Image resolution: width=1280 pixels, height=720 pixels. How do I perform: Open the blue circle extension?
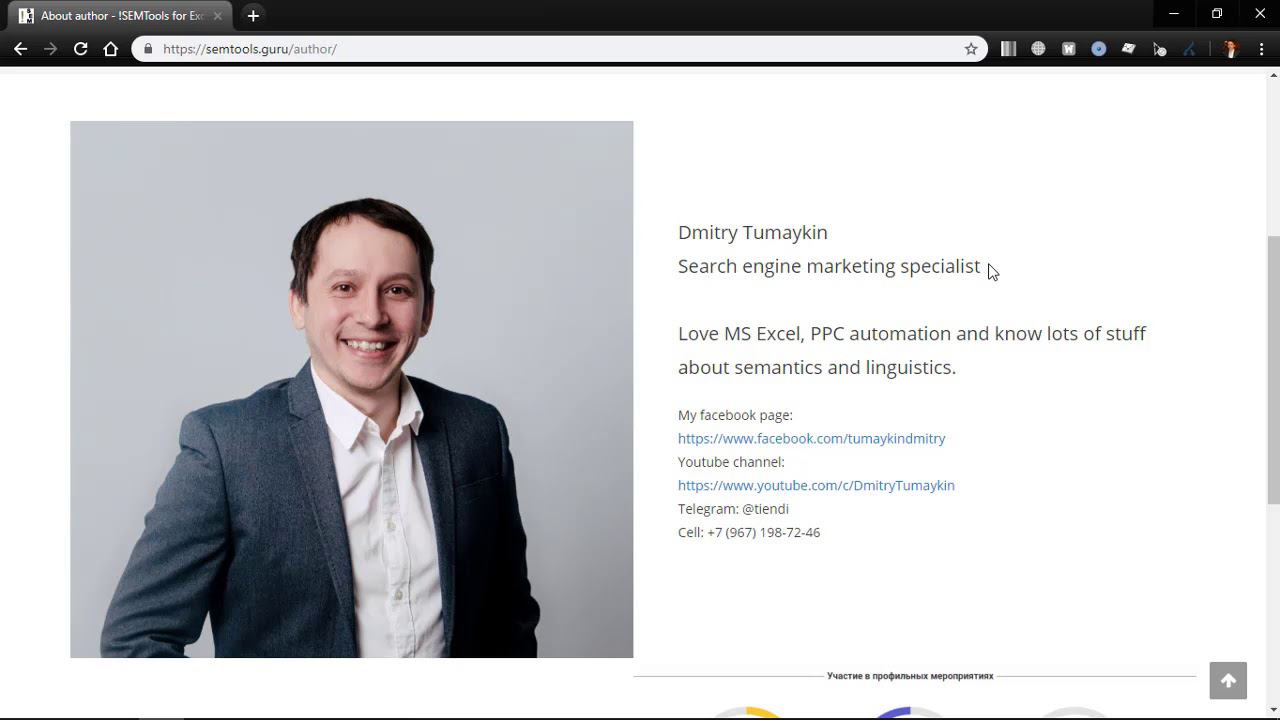[x=1099, y=48]
